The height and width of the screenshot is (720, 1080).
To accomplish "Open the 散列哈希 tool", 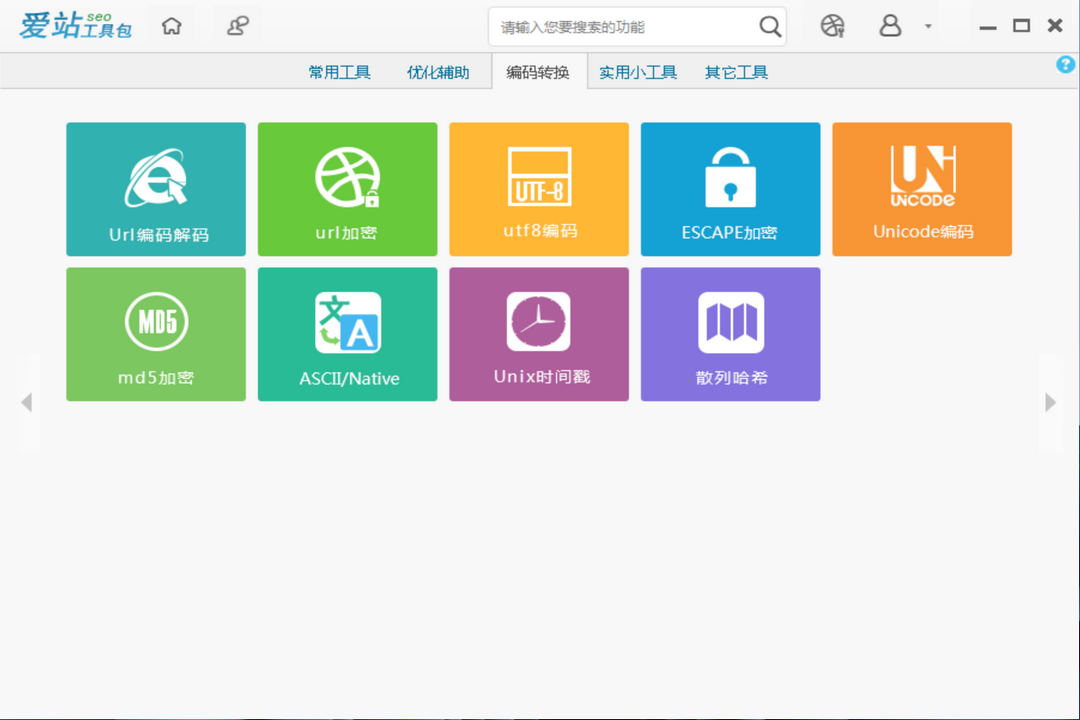I will [x=730, y=333].
